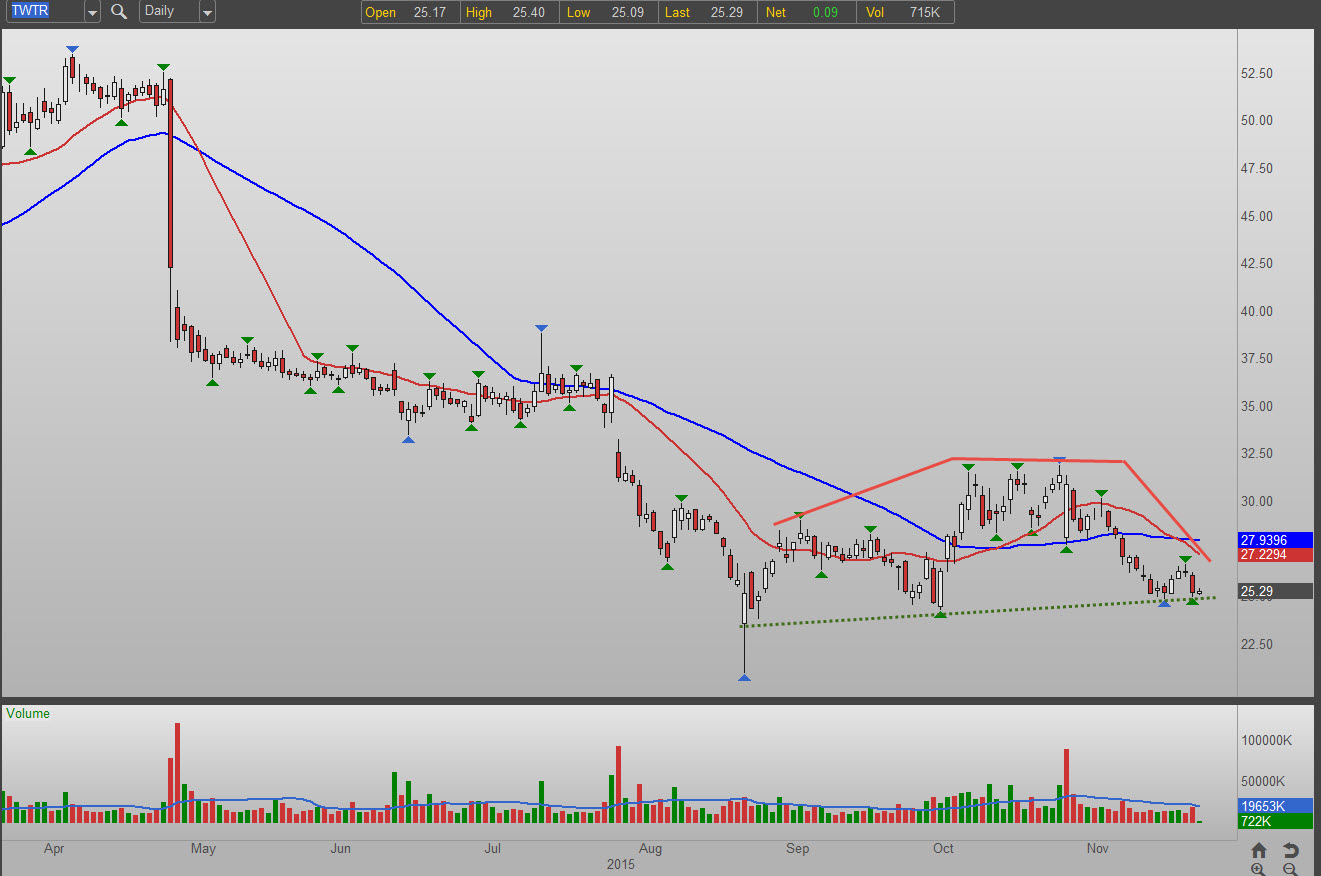Reset chart with the home icon
The height and width of the screenshot is (876, 1321).
coord(1259,850)
